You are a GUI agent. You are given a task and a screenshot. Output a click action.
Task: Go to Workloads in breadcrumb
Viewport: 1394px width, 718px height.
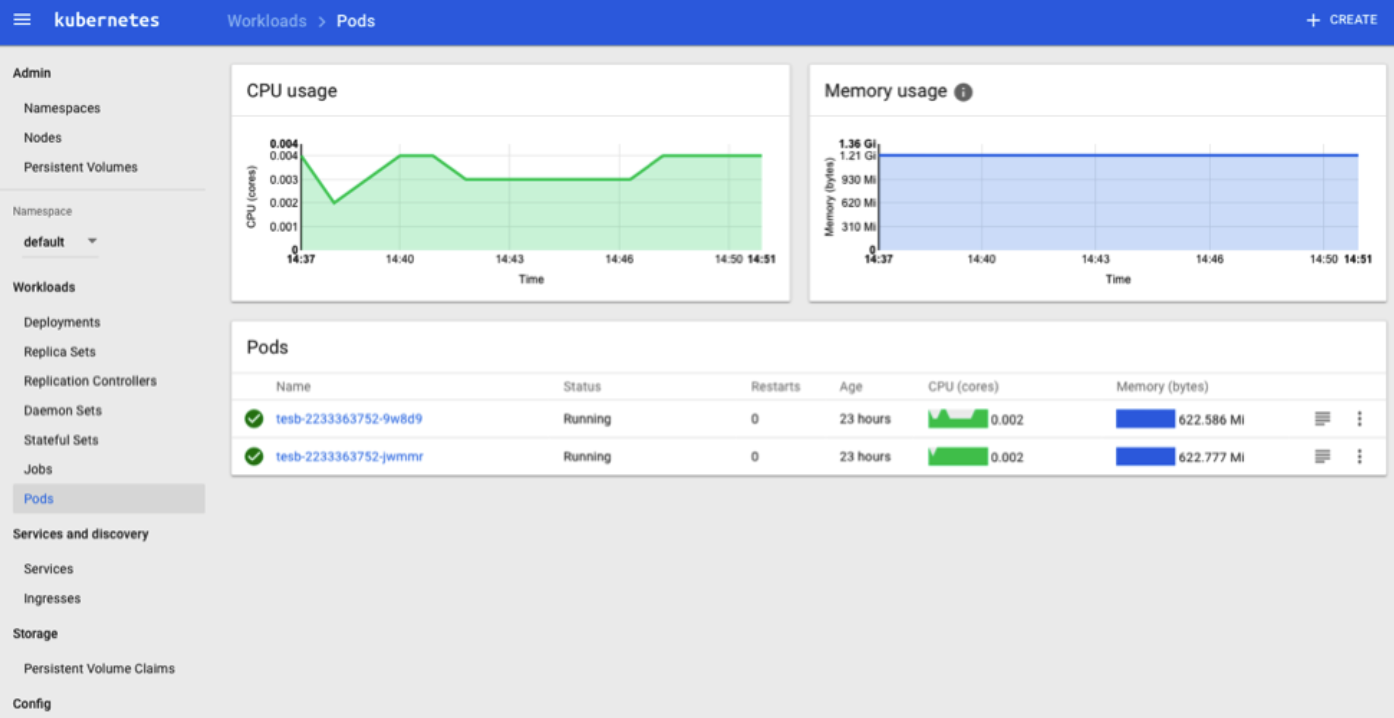click(266, 21)
